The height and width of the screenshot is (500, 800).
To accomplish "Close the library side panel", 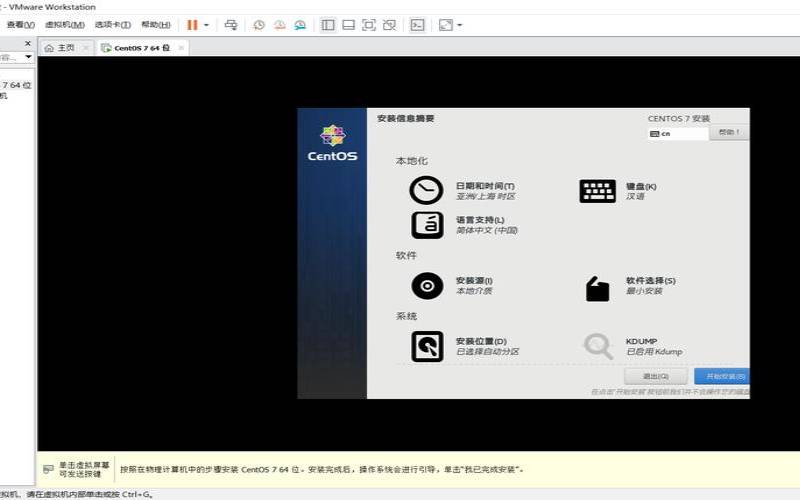I will [28, 44].
